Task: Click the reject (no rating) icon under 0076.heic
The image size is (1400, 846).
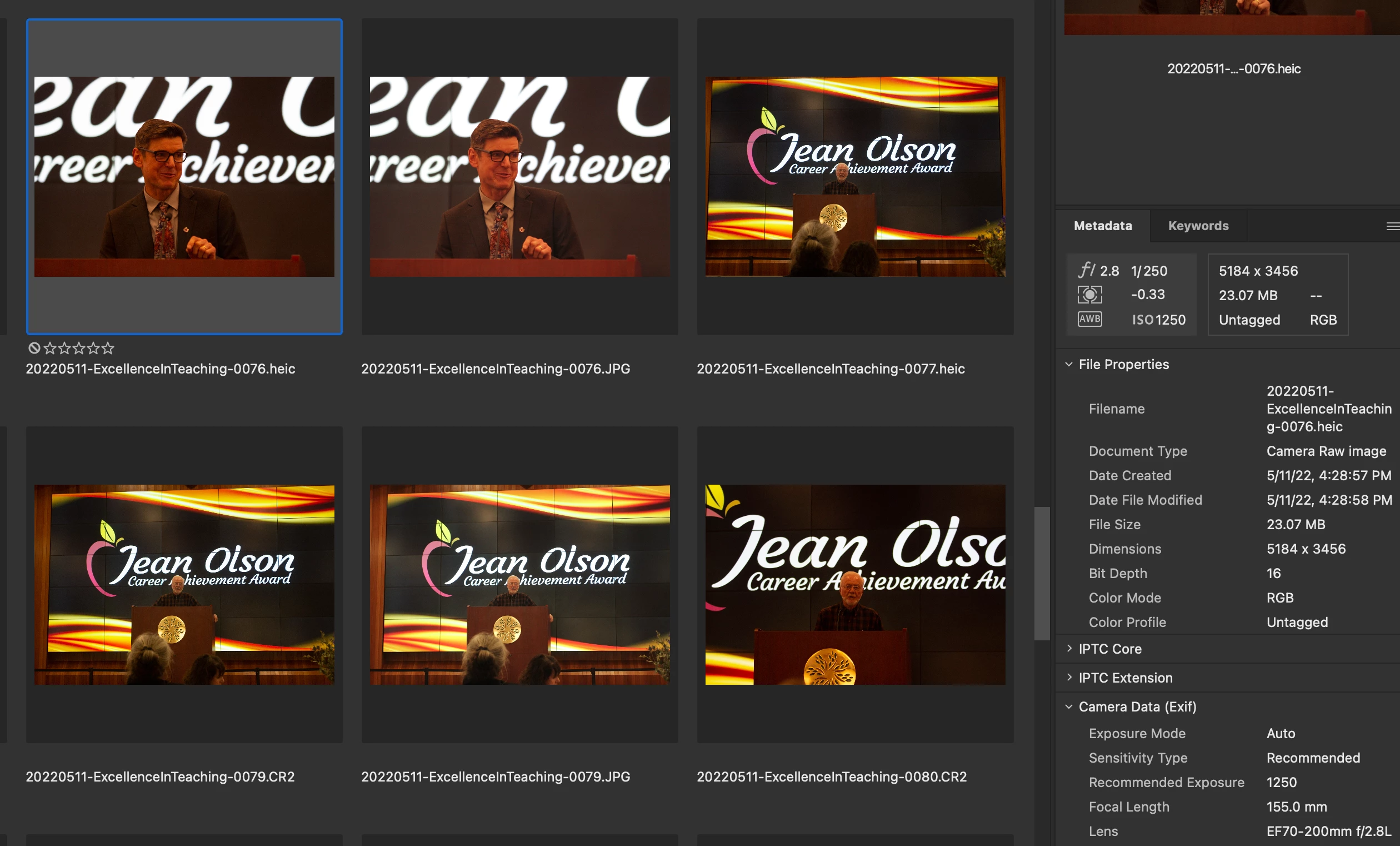Action: tap(34, 348)
